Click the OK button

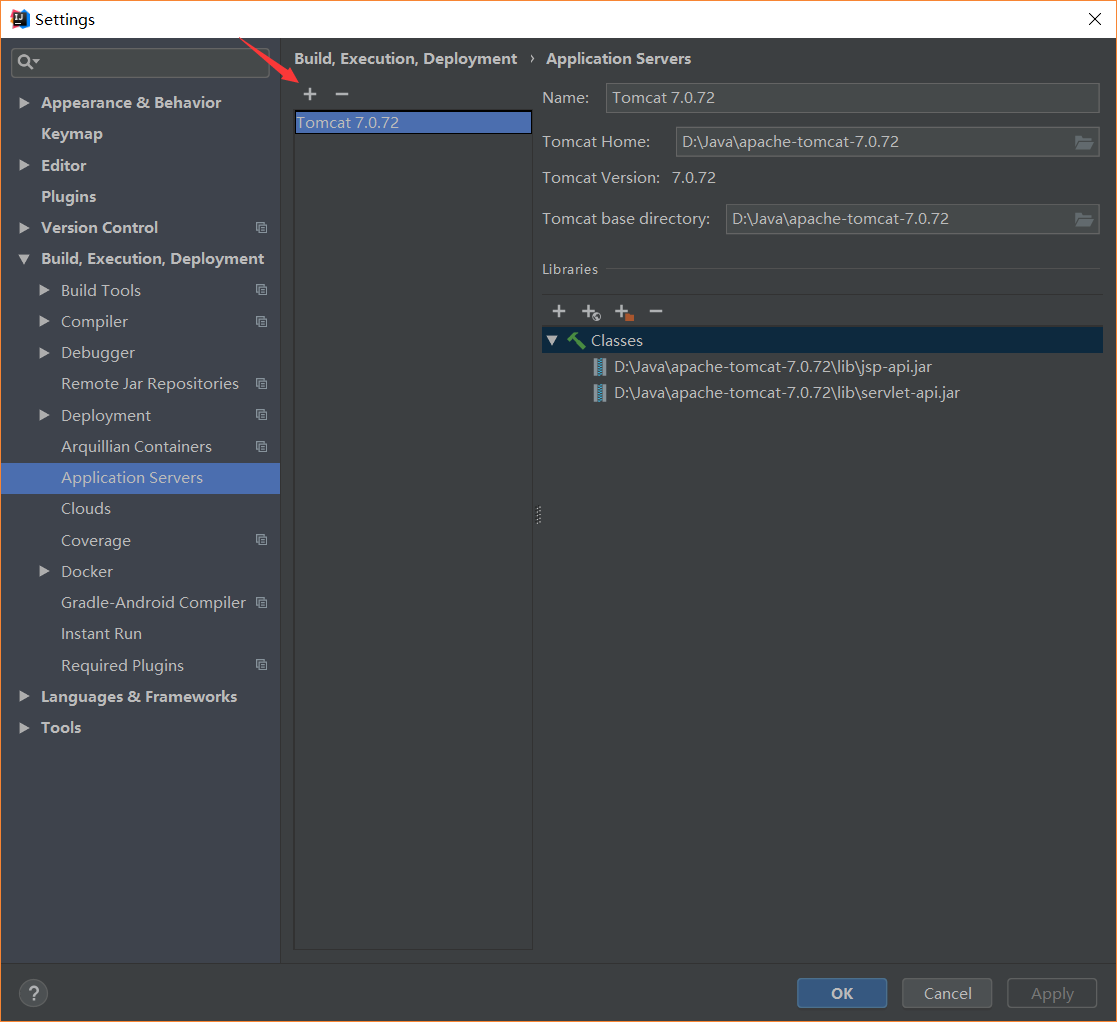(x=842, y=993)
